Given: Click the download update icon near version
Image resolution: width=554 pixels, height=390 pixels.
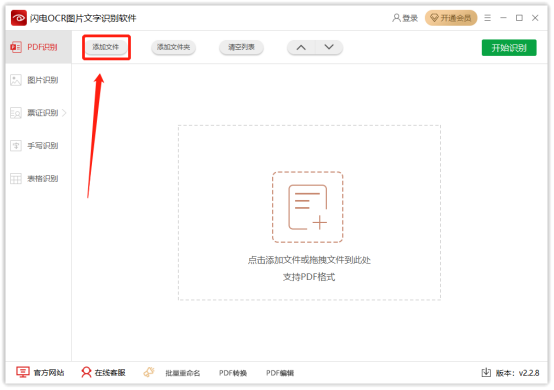Looking at the screenshot, I should click(486, 372).
